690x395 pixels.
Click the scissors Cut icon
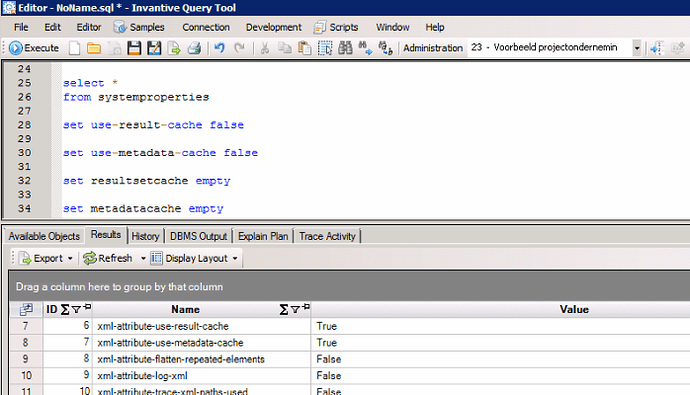tap(264, 48)
